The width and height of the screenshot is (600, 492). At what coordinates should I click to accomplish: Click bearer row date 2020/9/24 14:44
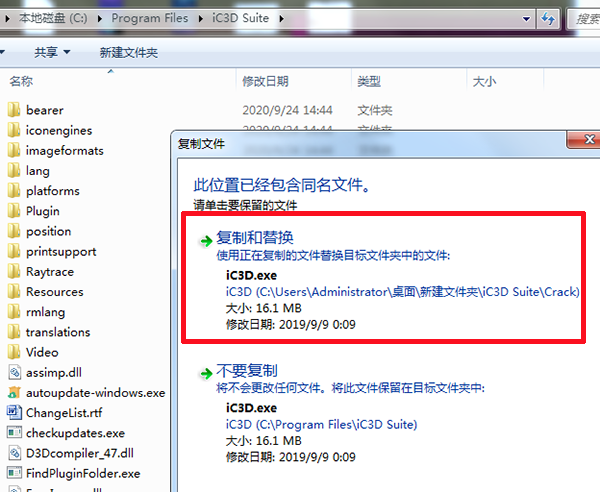pyautogui.click(x=287, y=111)
